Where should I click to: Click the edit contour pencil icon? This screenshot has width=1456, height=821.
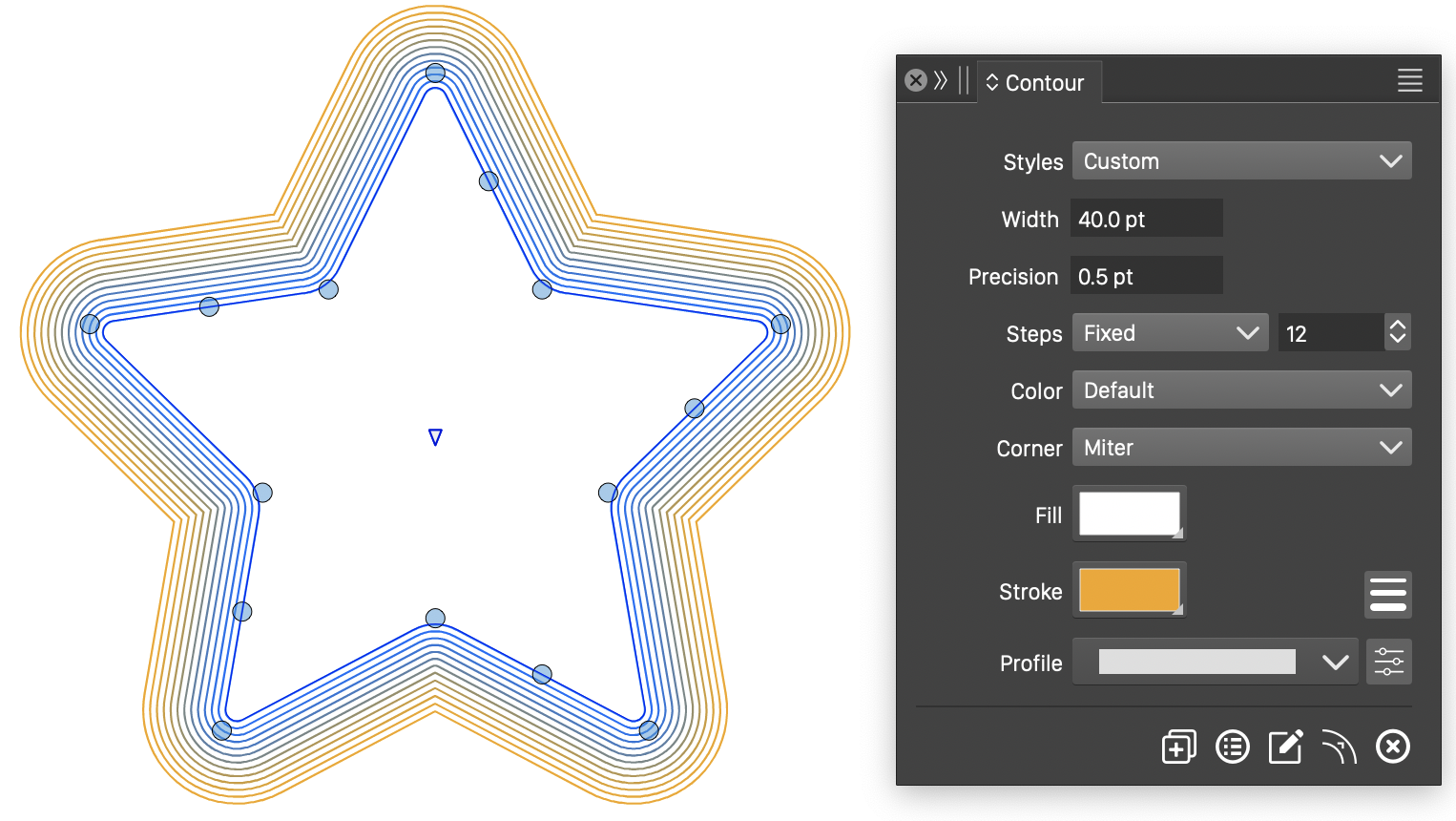pyautogui.click(x=1285, y=747)
